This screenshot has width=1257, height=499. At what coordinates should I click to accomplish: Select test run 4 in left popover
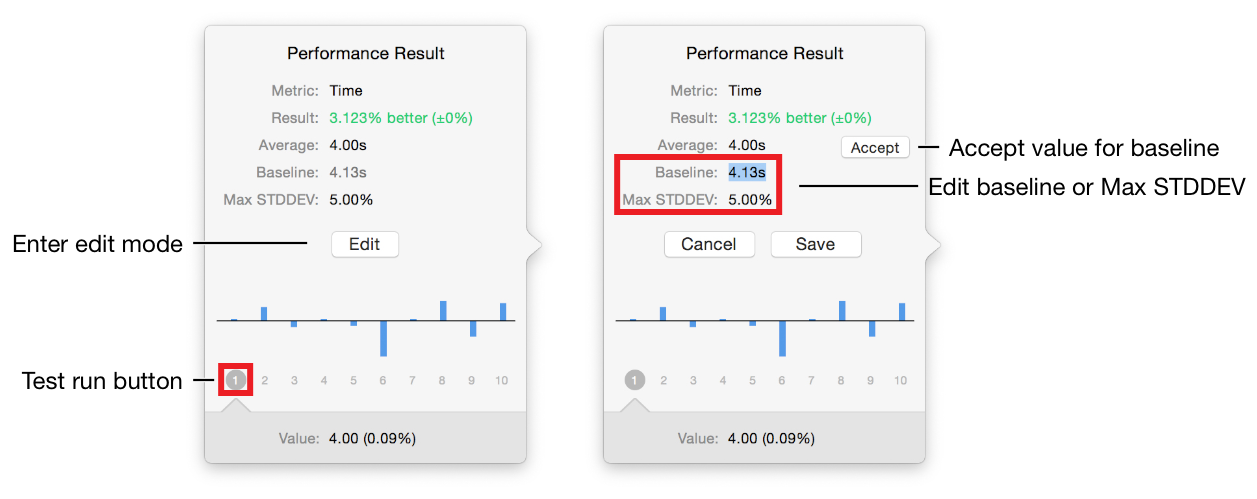click(324, 381)
